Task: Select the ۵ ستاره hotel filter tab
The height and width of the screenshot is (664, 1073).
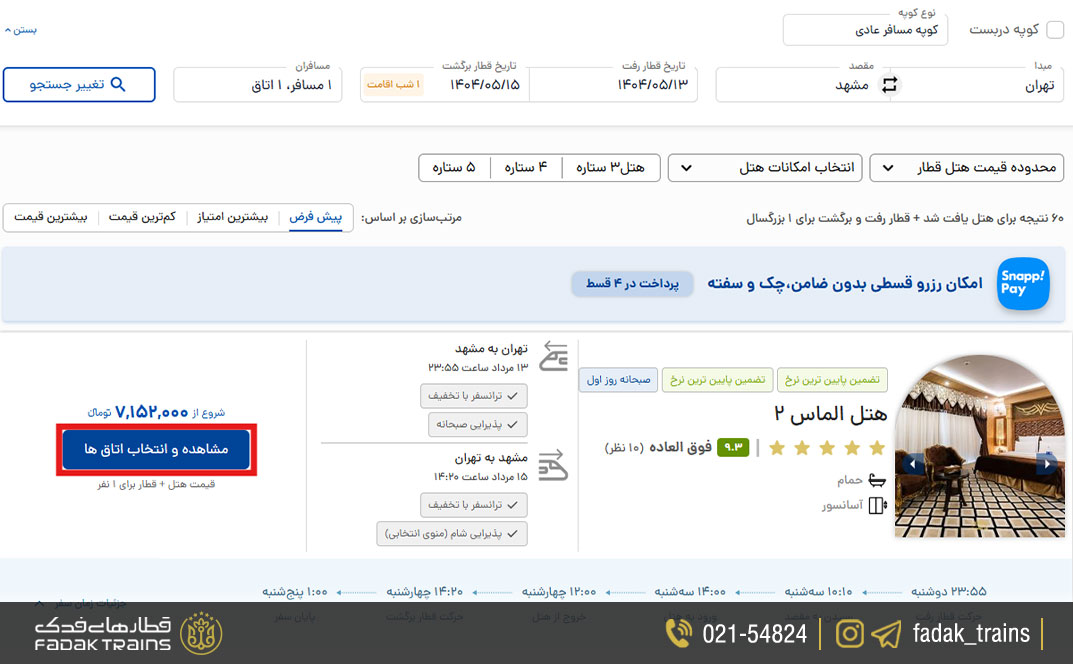Action: tap(453, 168)
